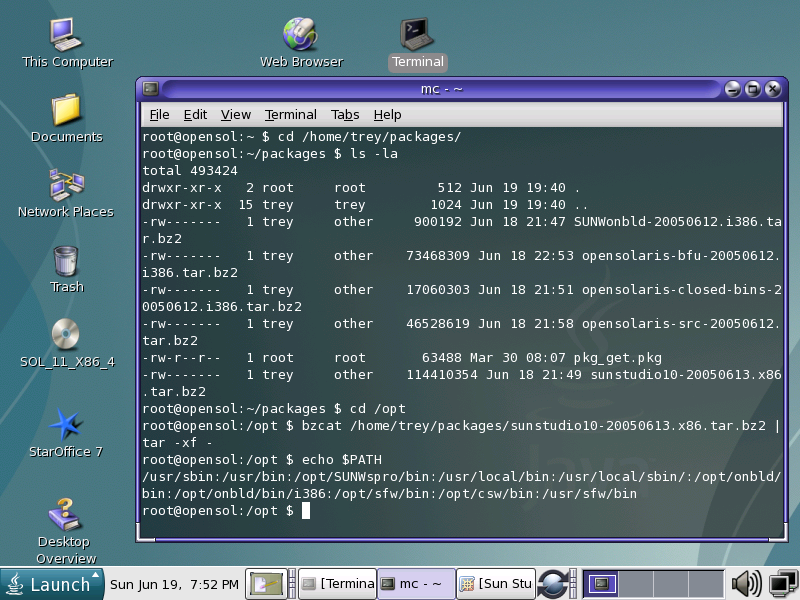Switch to the third workspace in pager
The width and height of the screenshot is (800, 600).
tap(670, 583)
